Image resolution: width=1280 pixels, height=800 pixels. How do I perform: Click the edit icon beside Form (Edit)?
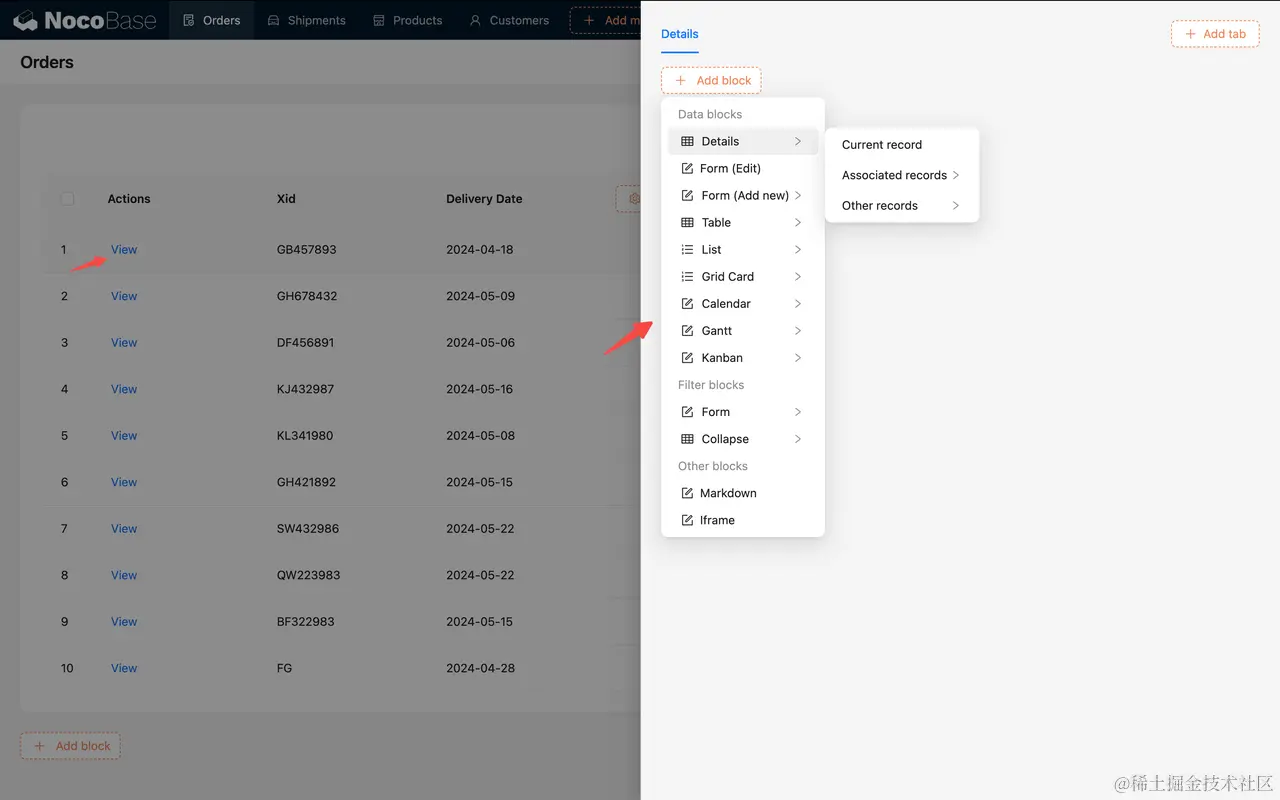click(x=687, y=169)
